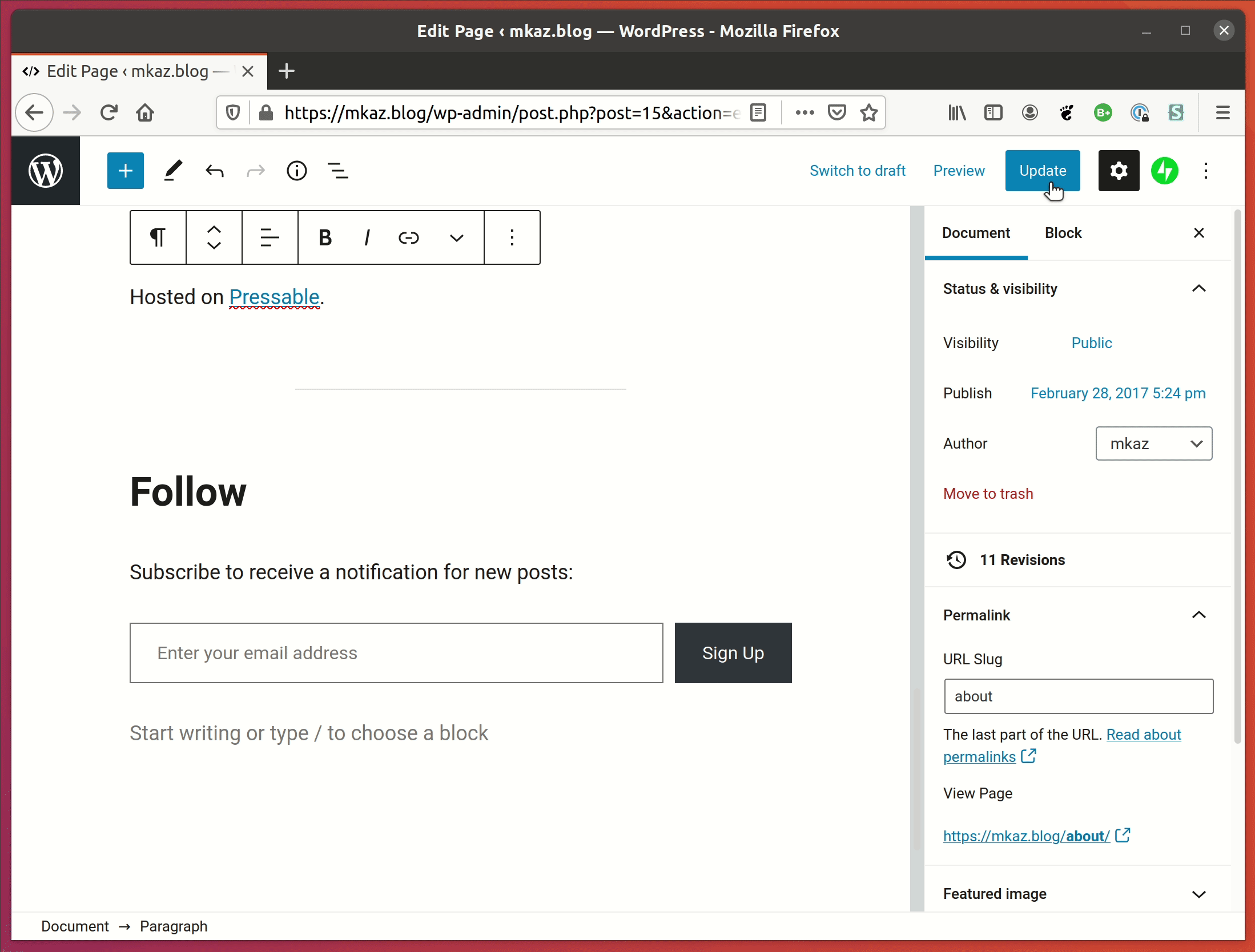Toggle italic formatting

pos(367,237)
